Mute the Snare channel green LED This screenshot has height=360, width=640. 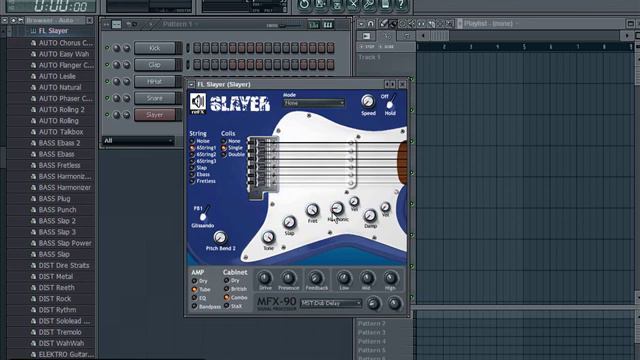click(x=107, y=98)
